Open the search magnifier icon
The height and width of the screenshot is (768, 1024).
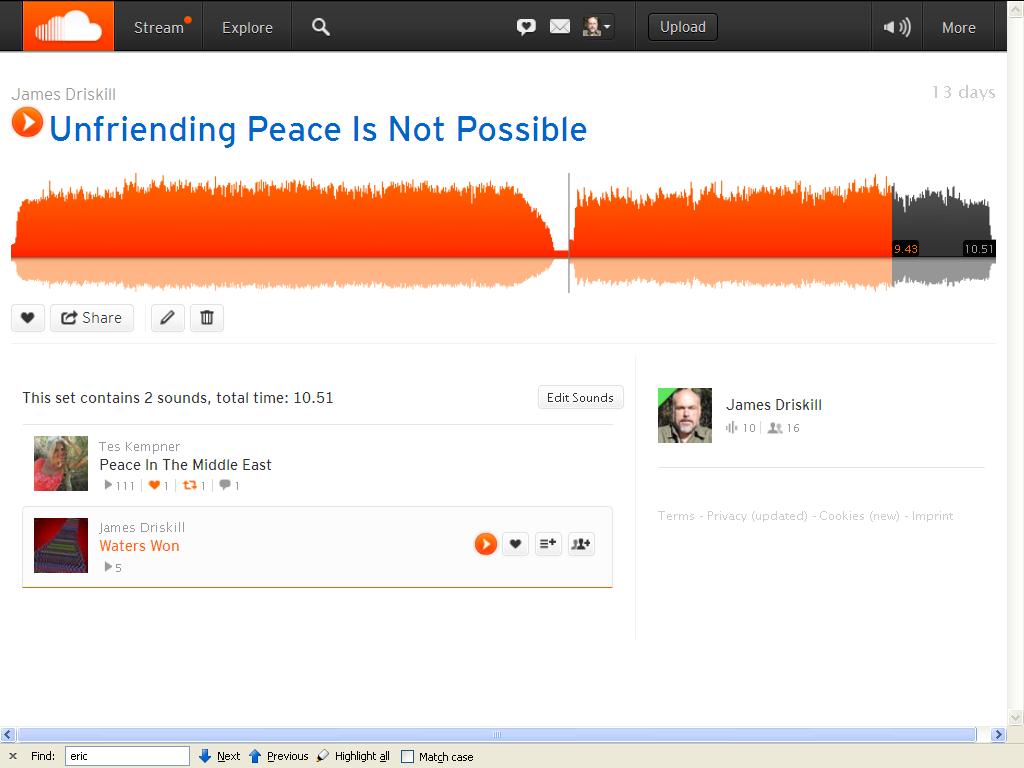(x=321, y=27)
